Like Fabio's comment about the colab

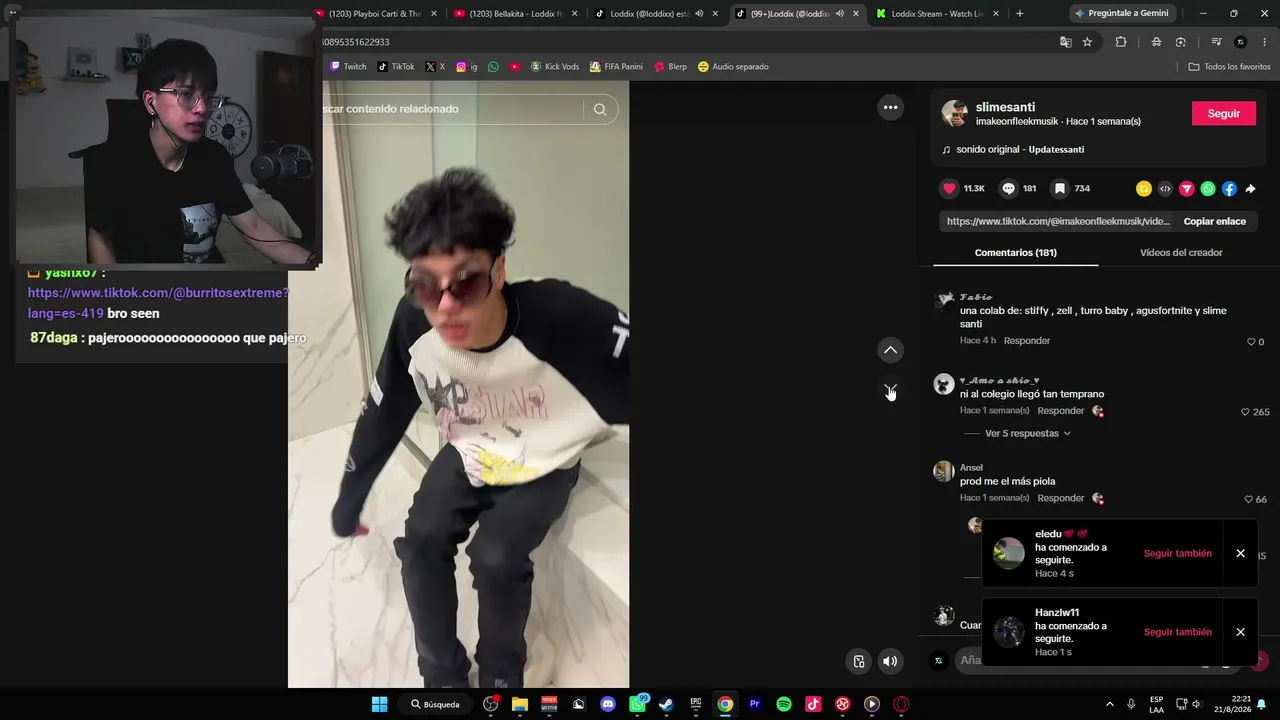(1250, 342)
